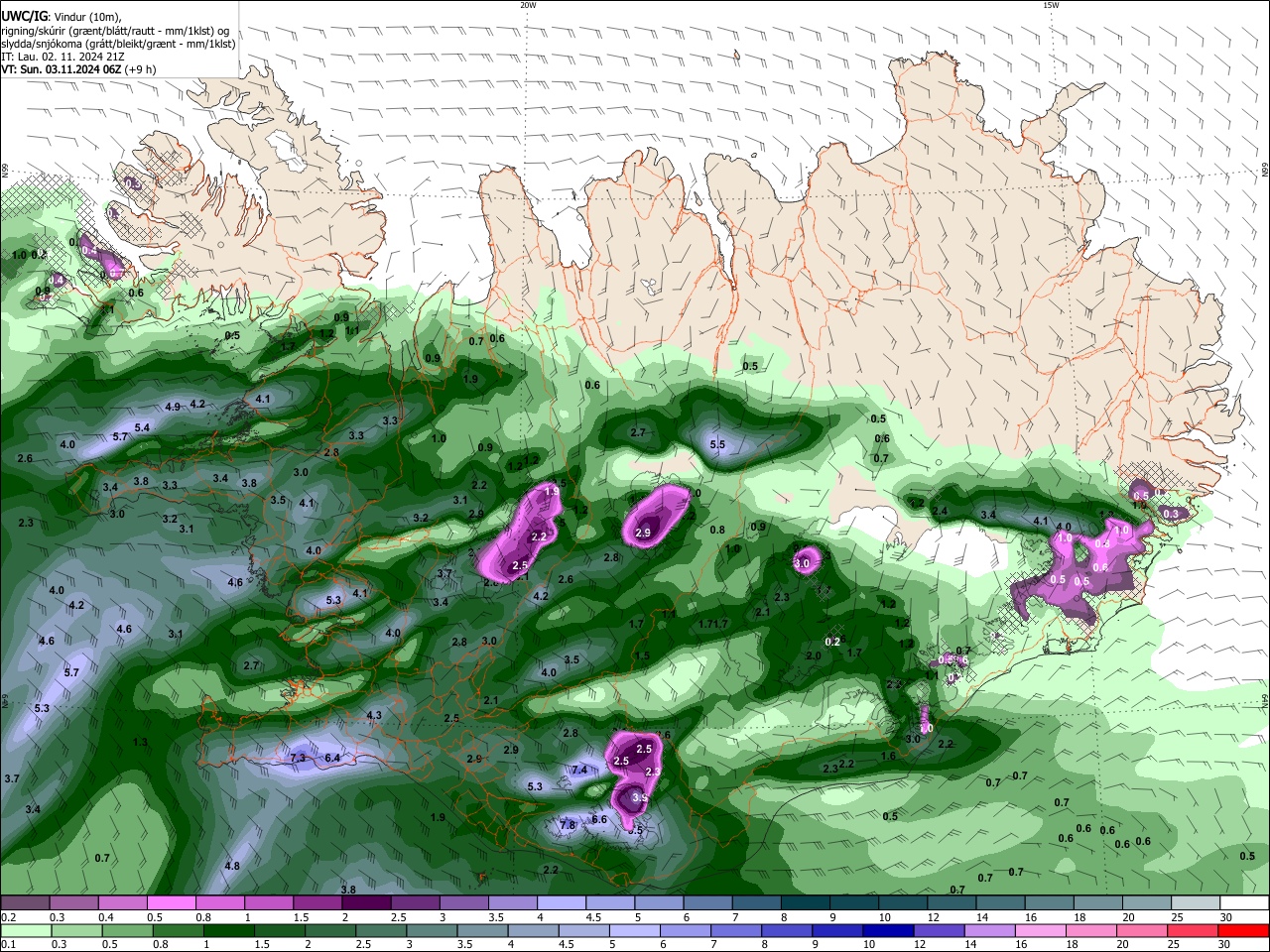Click the 15W longitude label
The height and width of the screenshot is (952, 1270).
point(1051,5)
